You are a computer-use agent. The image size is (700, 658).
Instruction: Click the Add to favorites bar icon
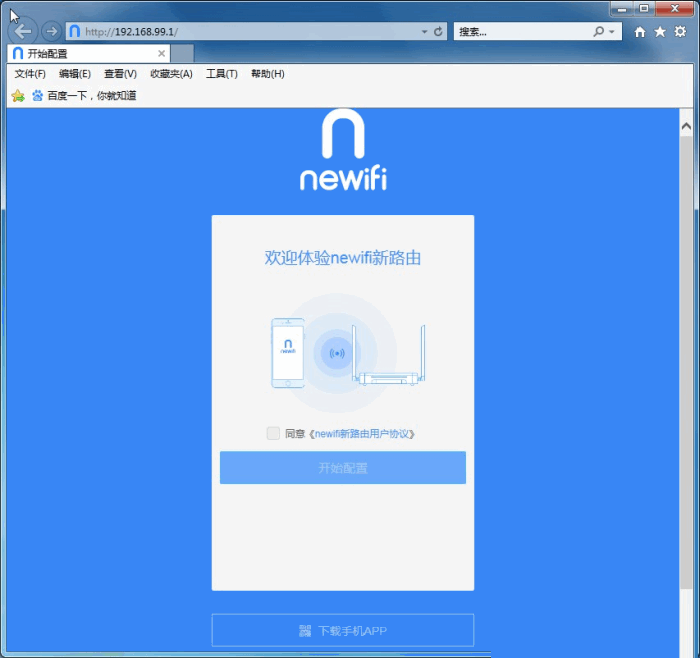point(17,96)
